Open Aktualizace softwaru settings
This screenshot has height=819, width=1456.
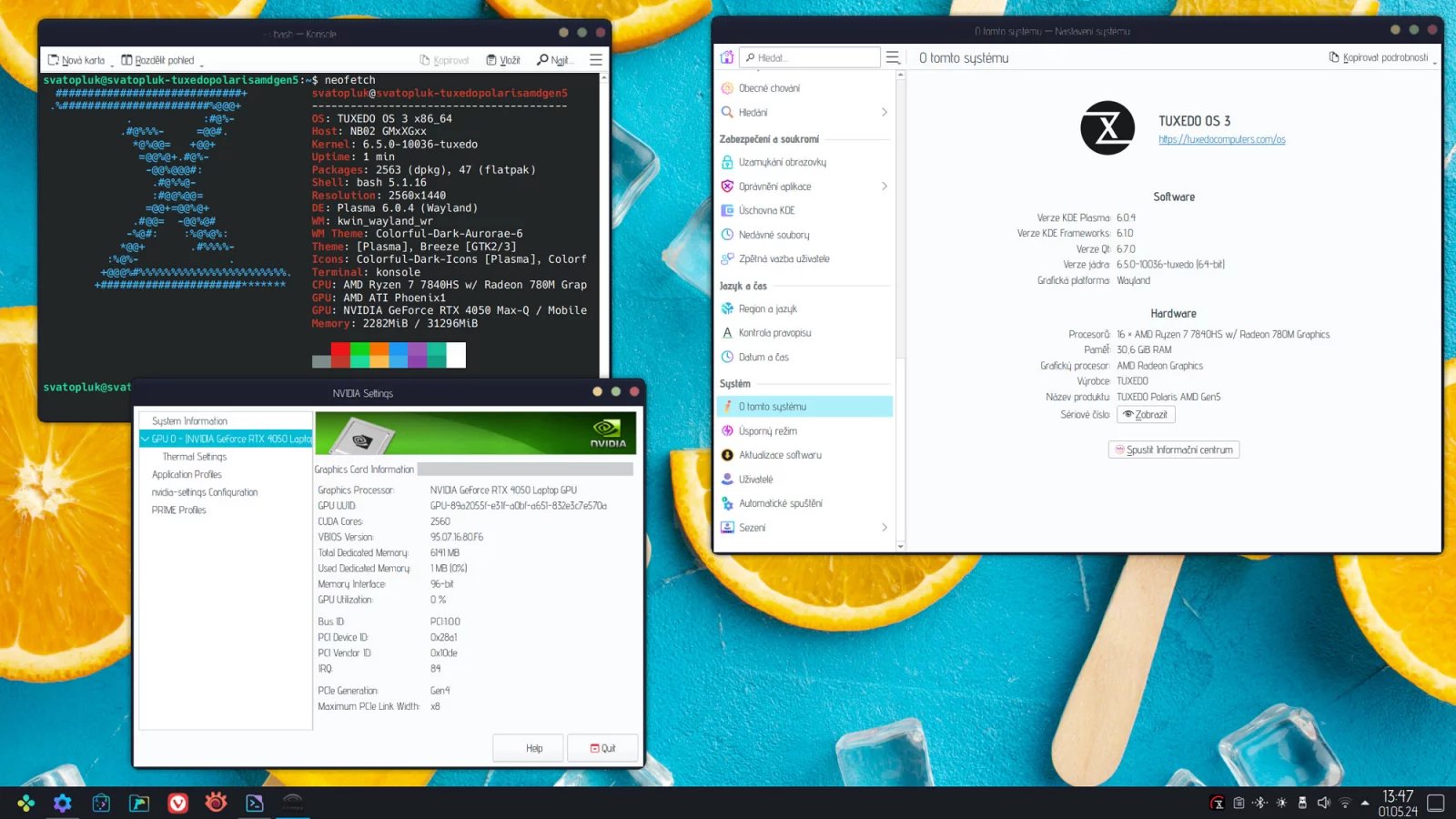tap(804, 455)
